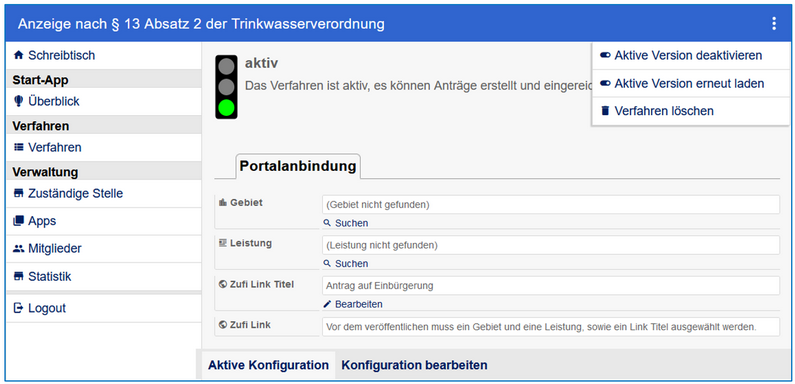Click the Verfahren list icon
Image resolution: width=795 pixels, height=384 pixels.
point(19,148)
